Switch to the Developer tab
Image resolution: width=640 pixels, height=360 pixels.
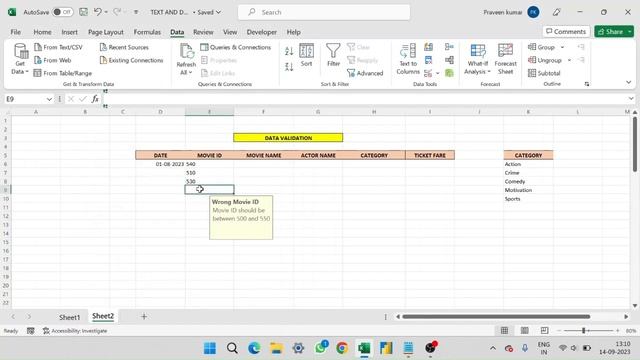(261, 32)
